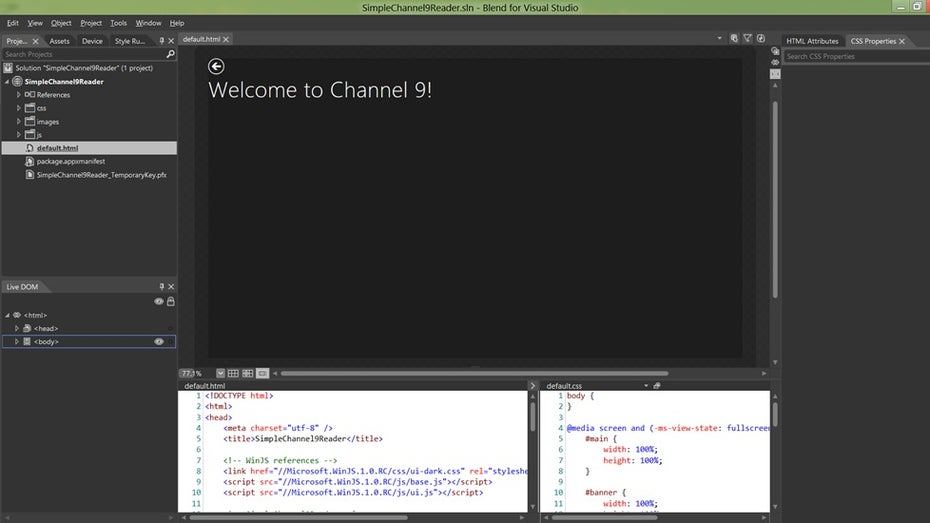Image resolution: width=930 pixels, height=523 pixels.
Task: Click the search magnifier in the Projects panel
Action: [171, 54]
